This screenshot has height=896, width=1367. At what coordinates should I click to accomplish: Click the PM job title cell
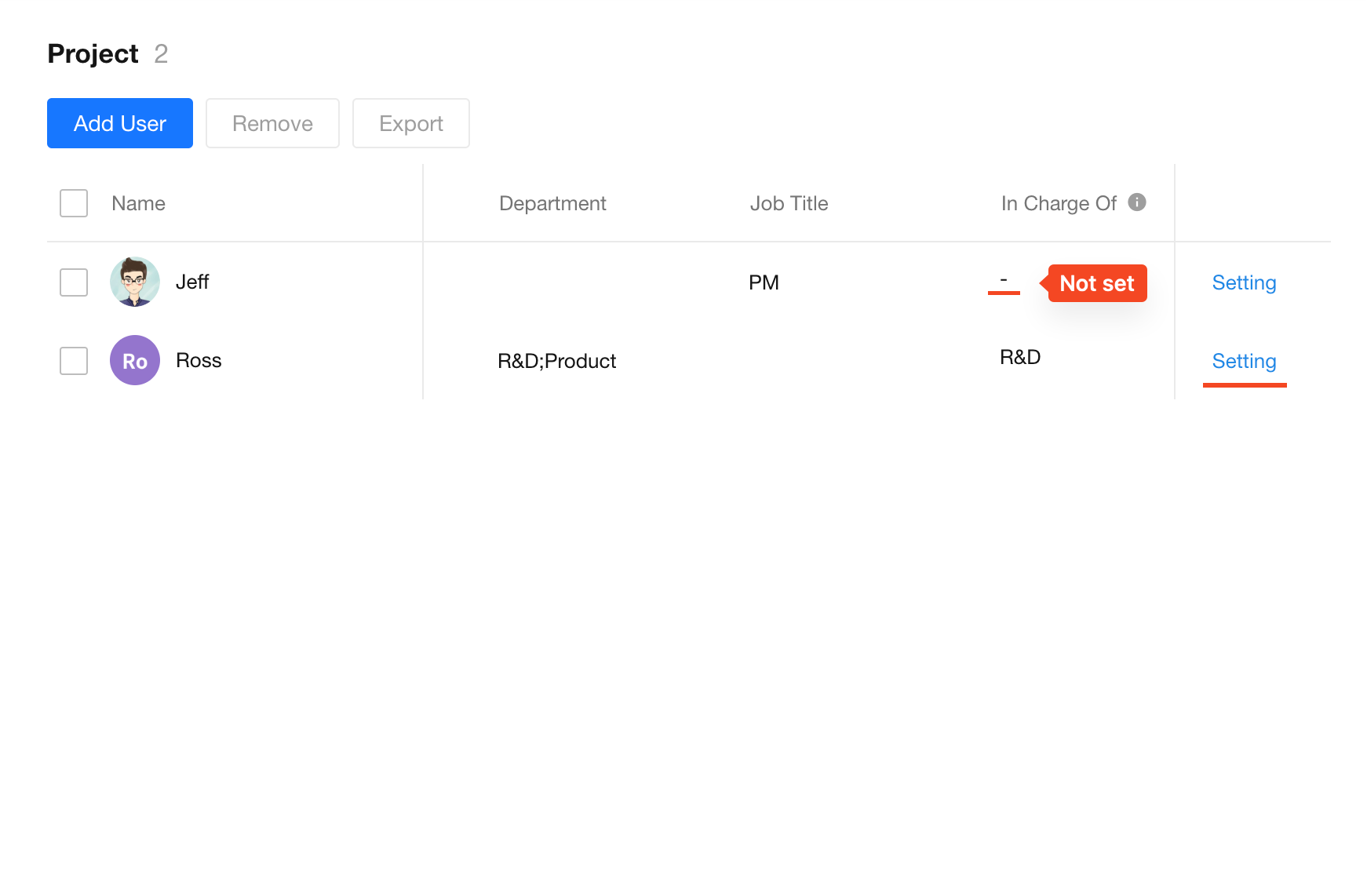point(764,282)
